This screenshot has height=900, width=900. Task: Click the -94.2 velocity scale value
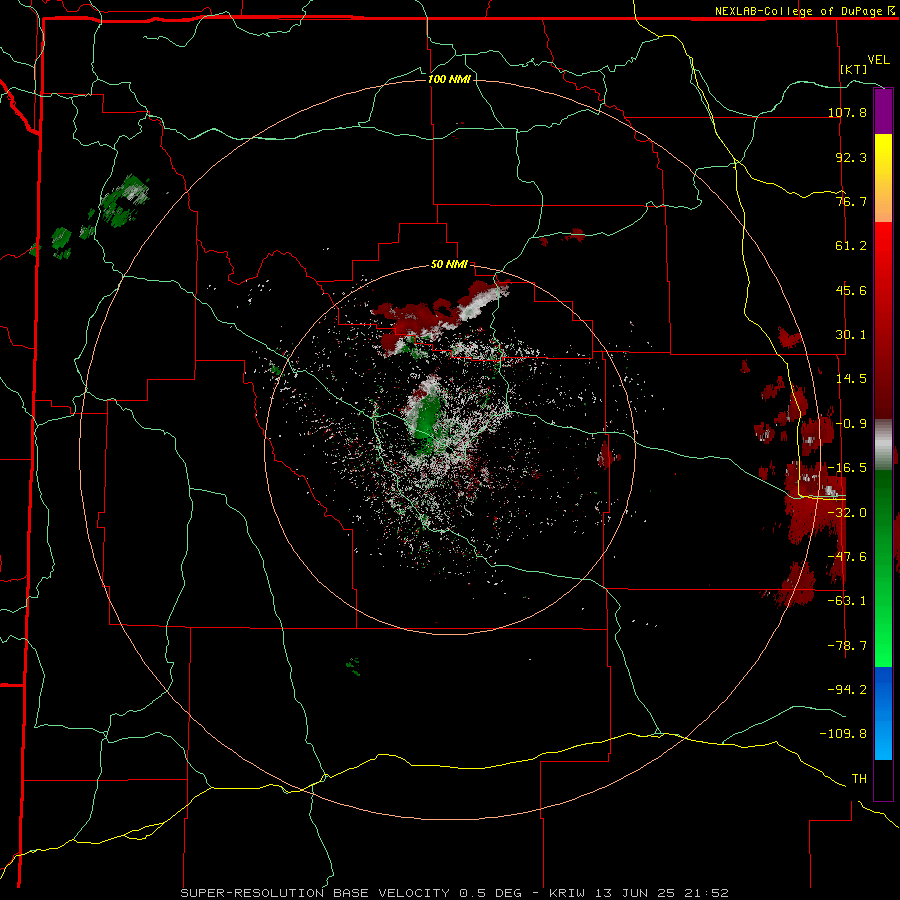point(847,690)
